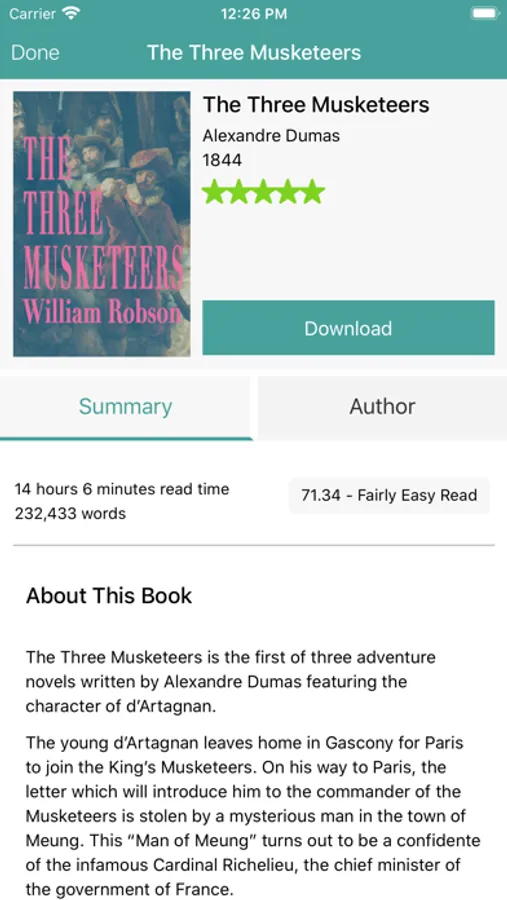
Task: Tap the 71.34 Fairly Easy Read badge
Action: [389, 495]
